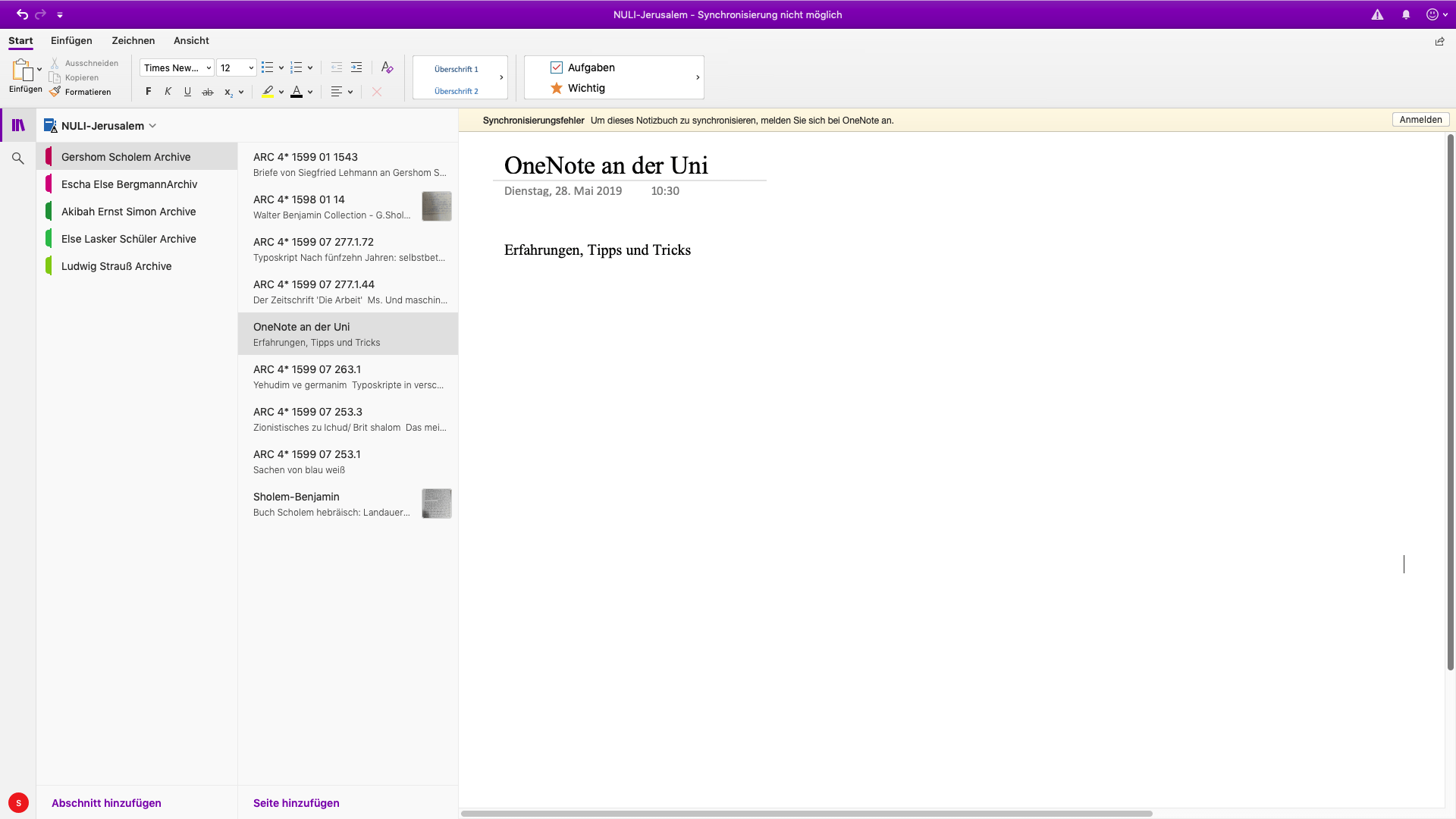
Task: Toggle the Wichtig star tag
Action: 557,88
